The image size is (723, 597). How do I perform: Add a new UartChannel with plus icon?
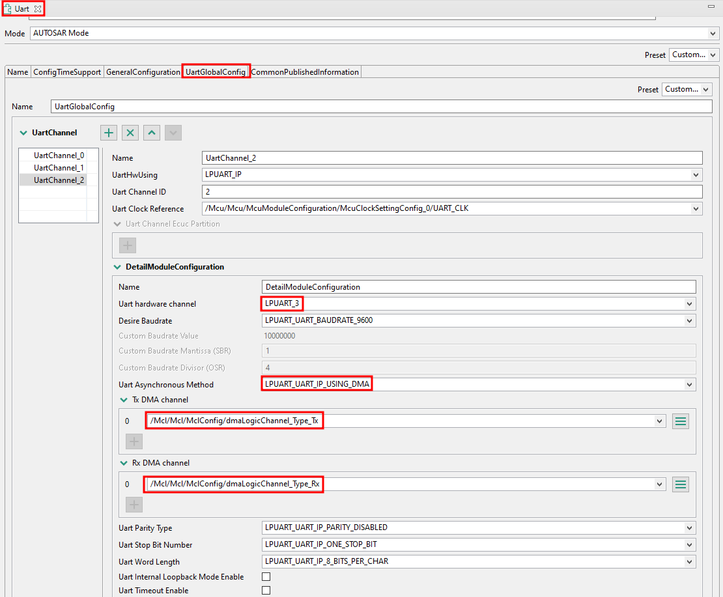(x=109, y=133)
